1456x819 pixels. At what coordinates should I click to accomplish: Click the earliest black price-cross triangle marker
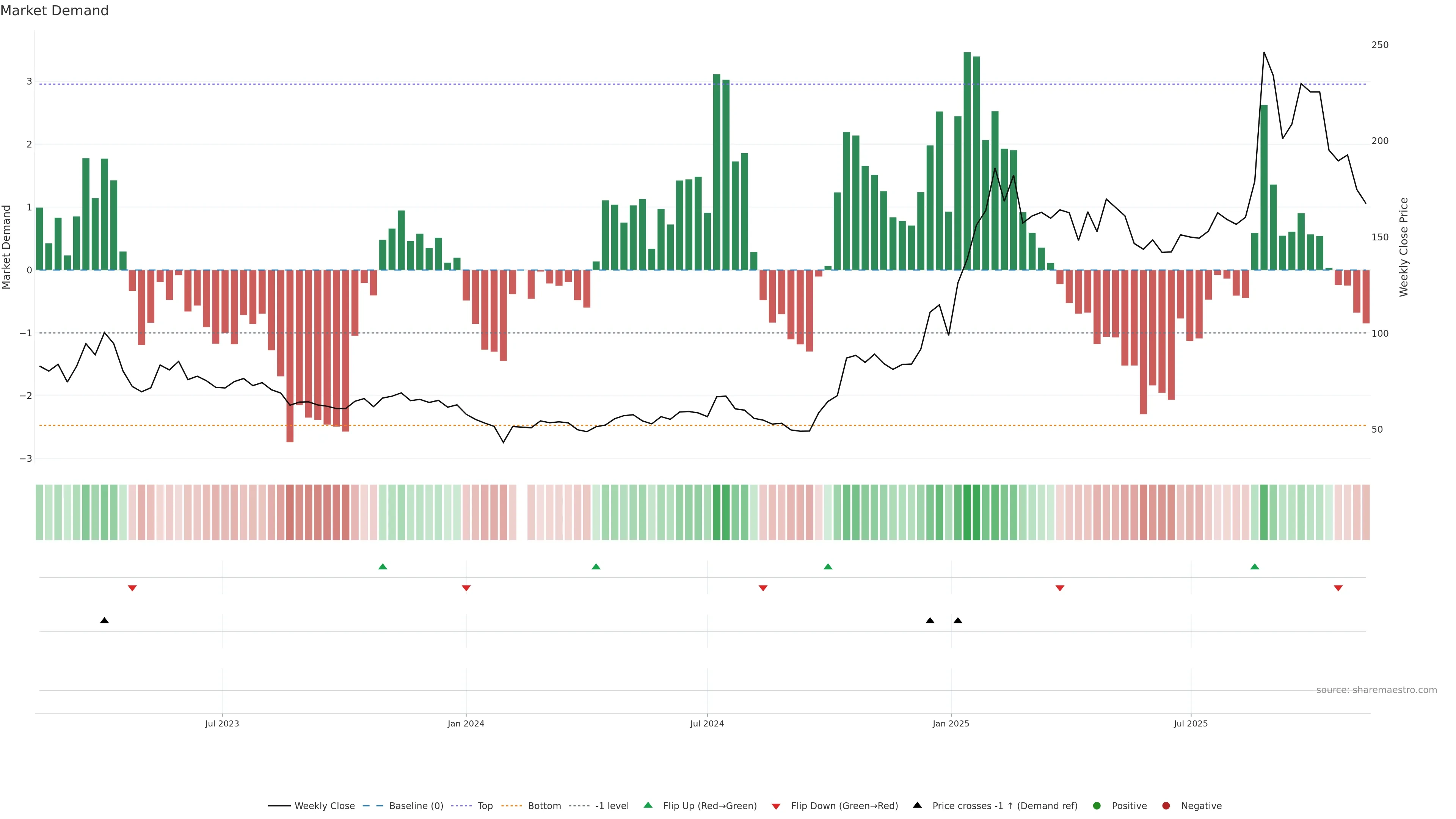pos(105,621)
